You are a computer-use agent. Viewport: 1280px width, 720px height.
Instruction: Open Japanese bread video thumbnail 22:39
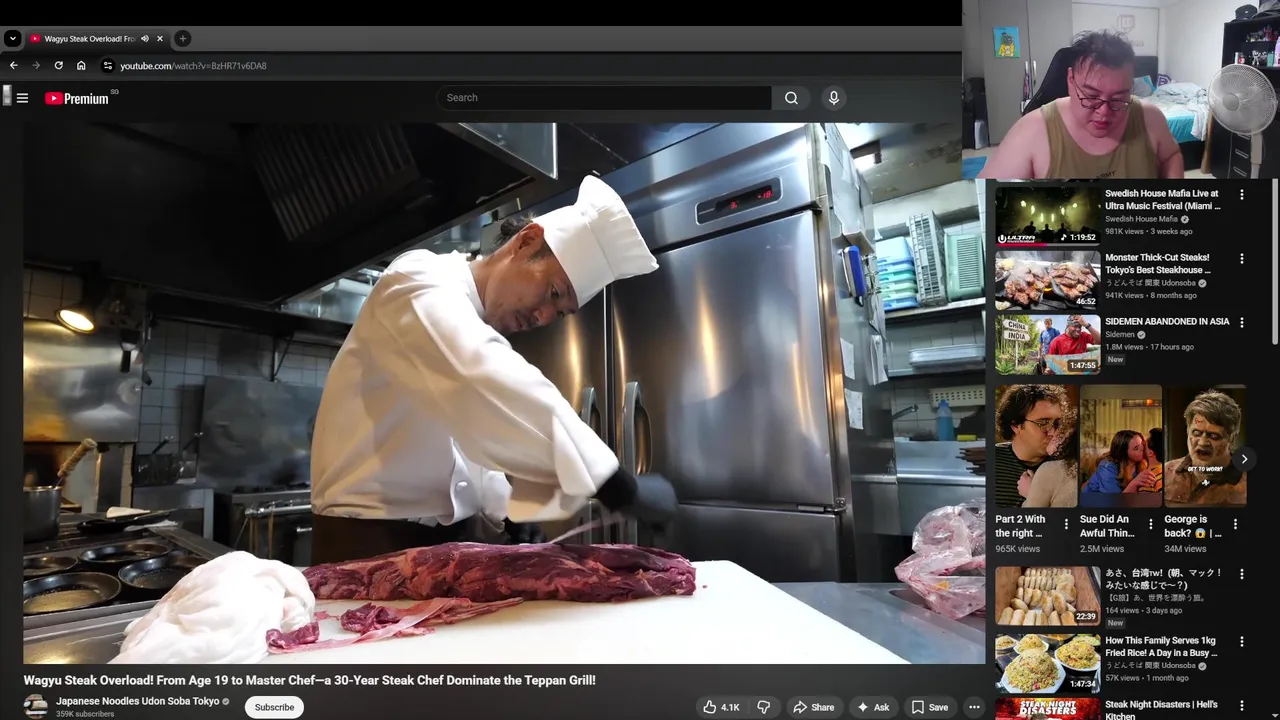1047,596
